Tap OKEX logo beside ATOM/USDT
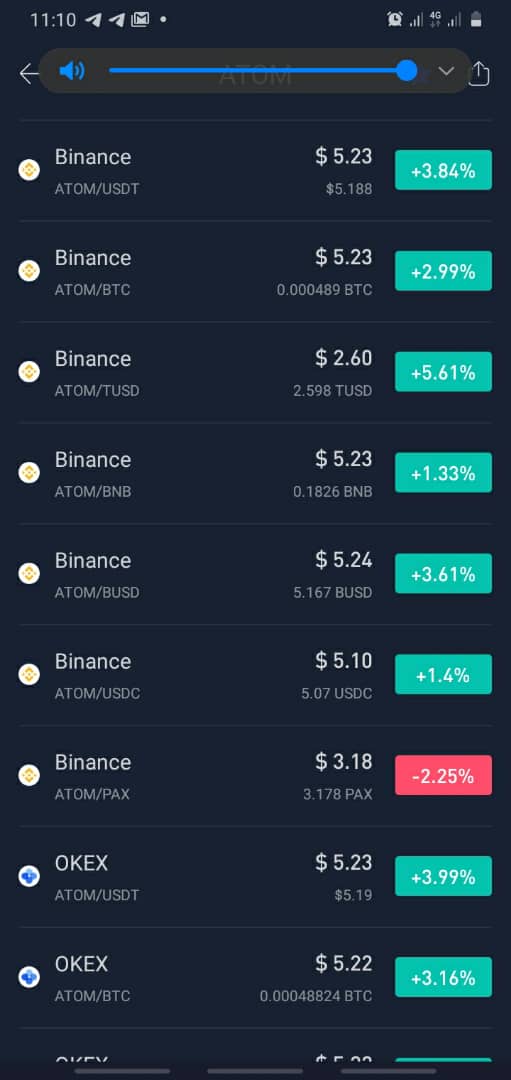511x1080 pixels. [x=29, y=876]
